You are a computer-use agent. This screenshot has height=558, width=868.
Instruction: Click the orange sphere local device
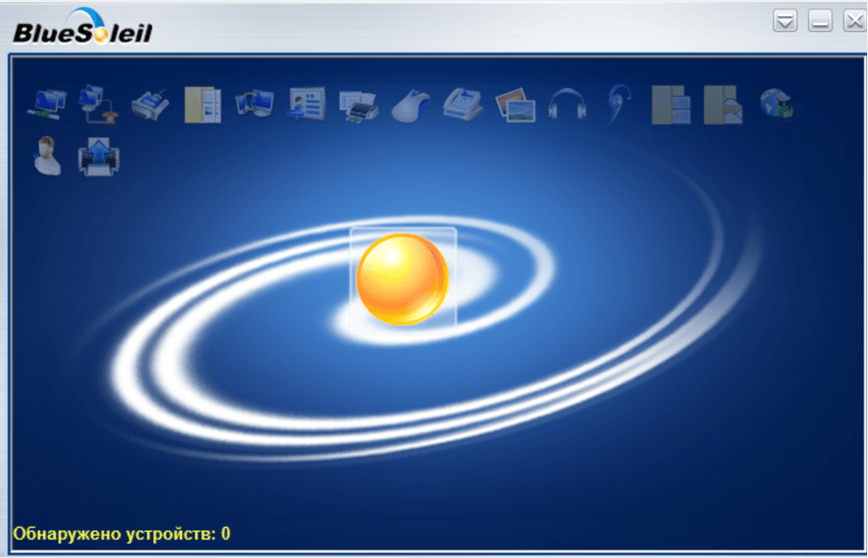tap(403, 280)
